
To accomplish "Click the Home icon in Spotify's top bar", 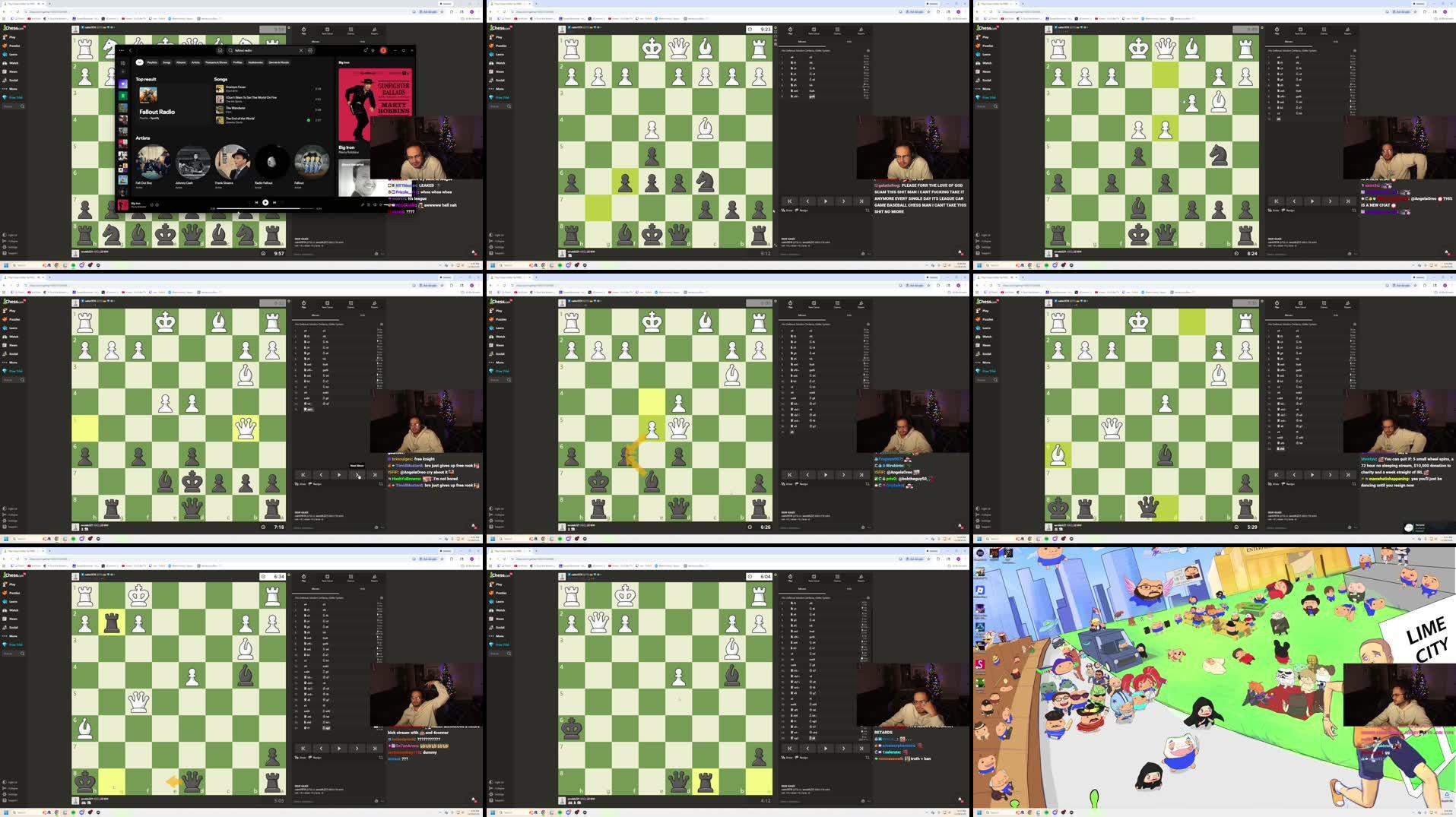I will pos(220,50).
